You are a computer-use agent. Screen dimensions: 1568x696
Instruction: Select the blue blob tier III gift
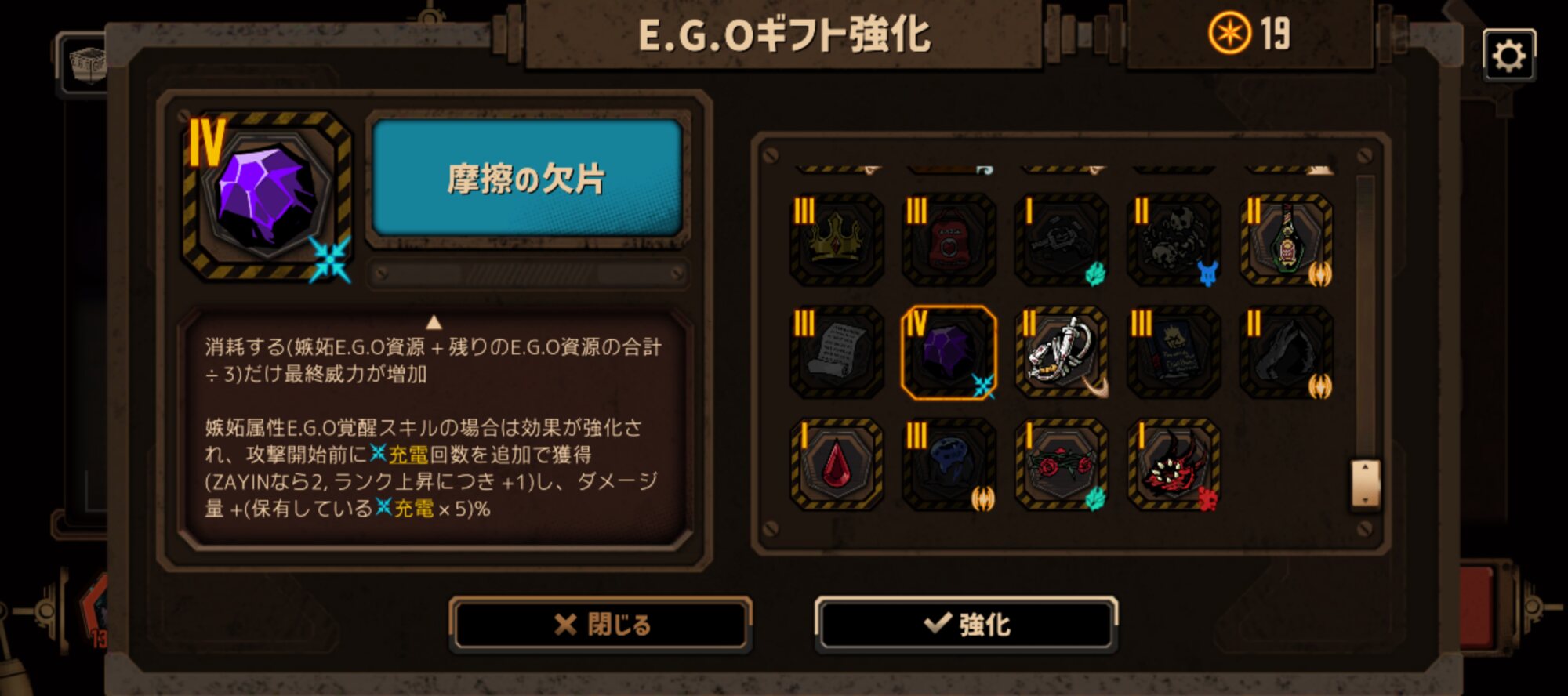[949, 464]
